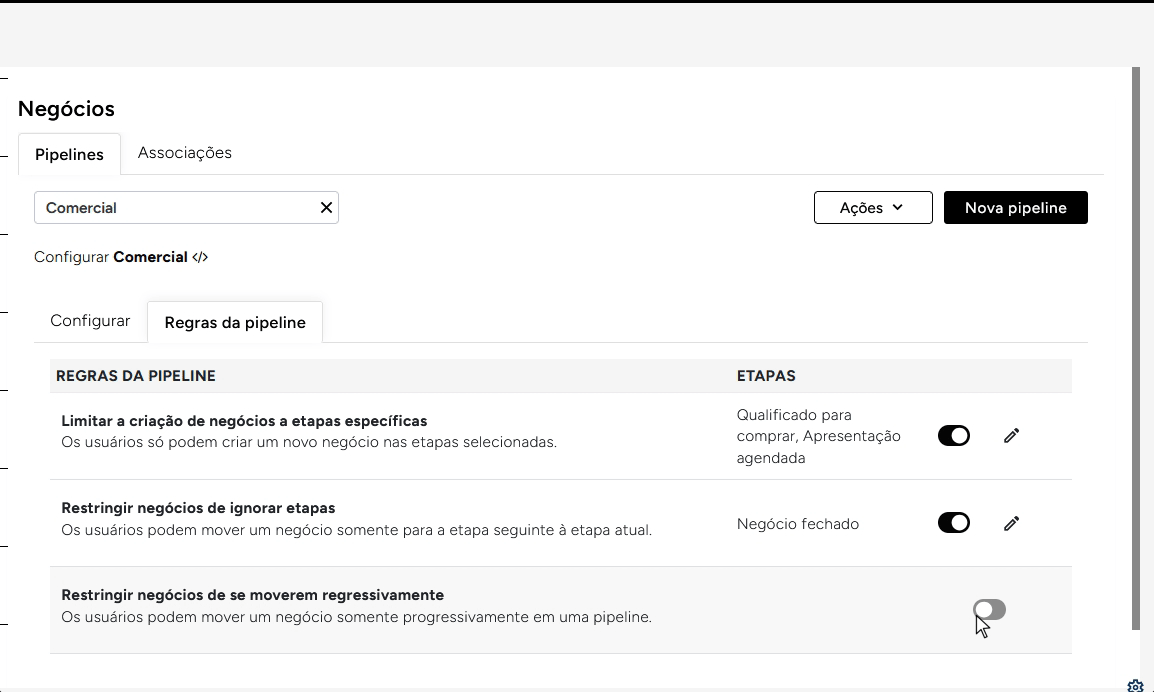Screen dimensions: 1154x692
Task: Clear the Comercial pipeline selection
Action: point(326,208)
